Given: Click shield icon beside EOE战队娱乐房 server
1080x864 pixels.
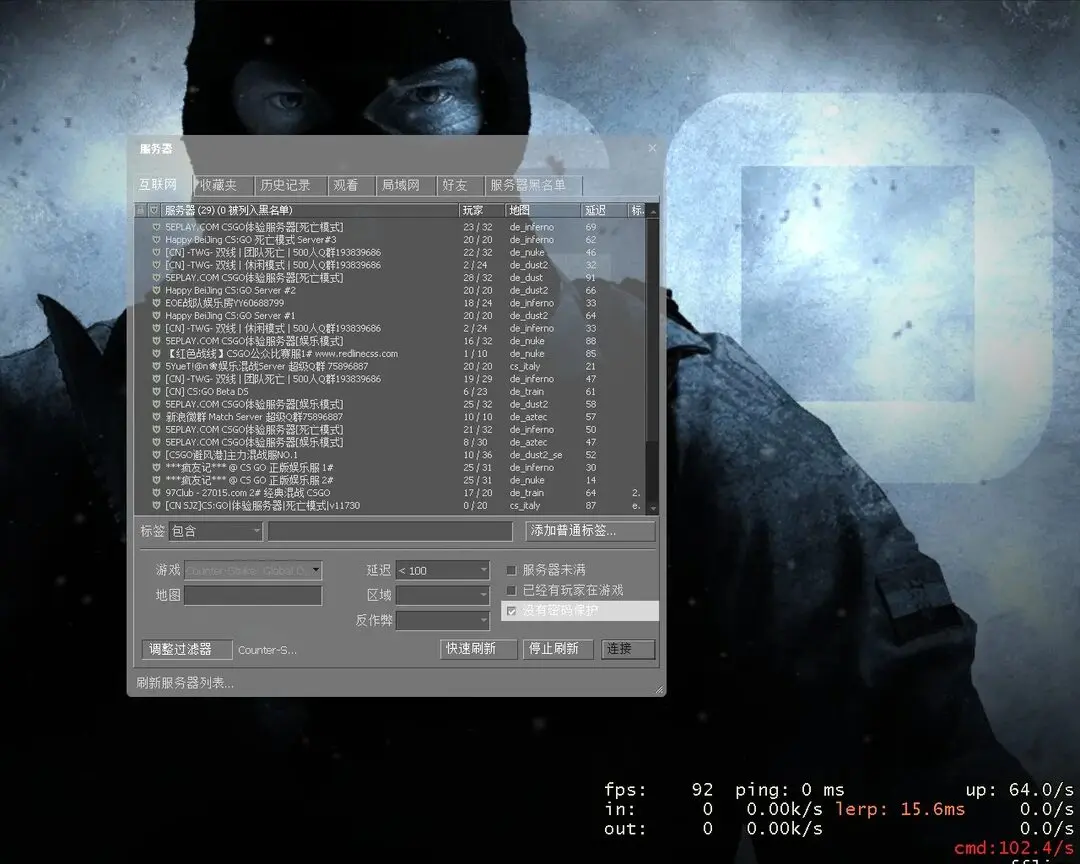Looking at the screenshot, I should click(156, 303).
